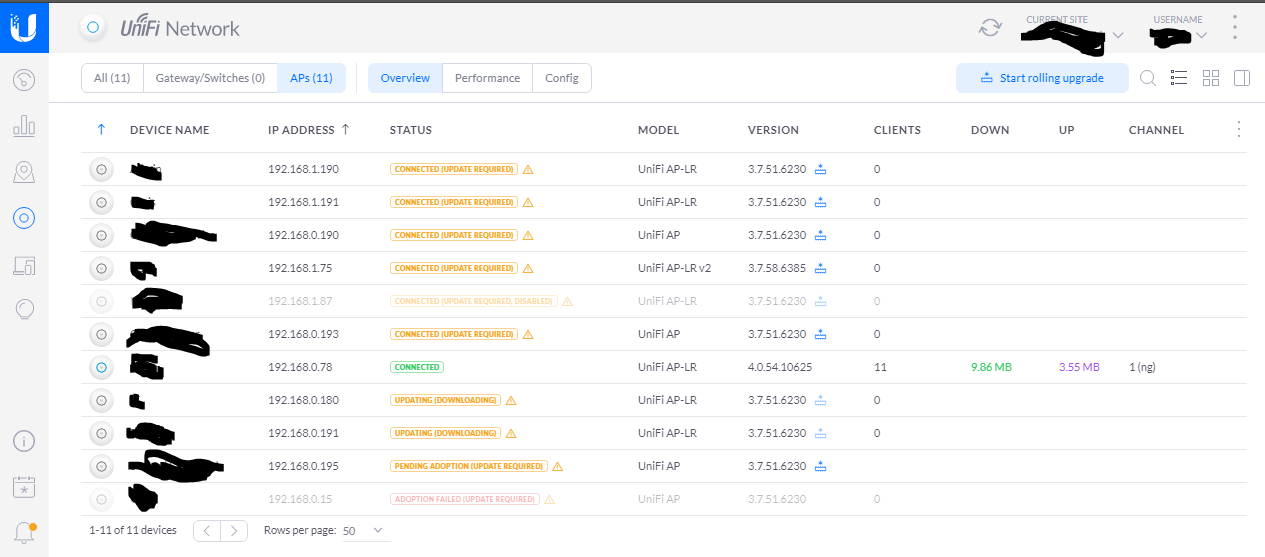This screenshot has height=557, width=1265.
Task: Click IP address 192.168.0.78
Action: coord(299,367)
